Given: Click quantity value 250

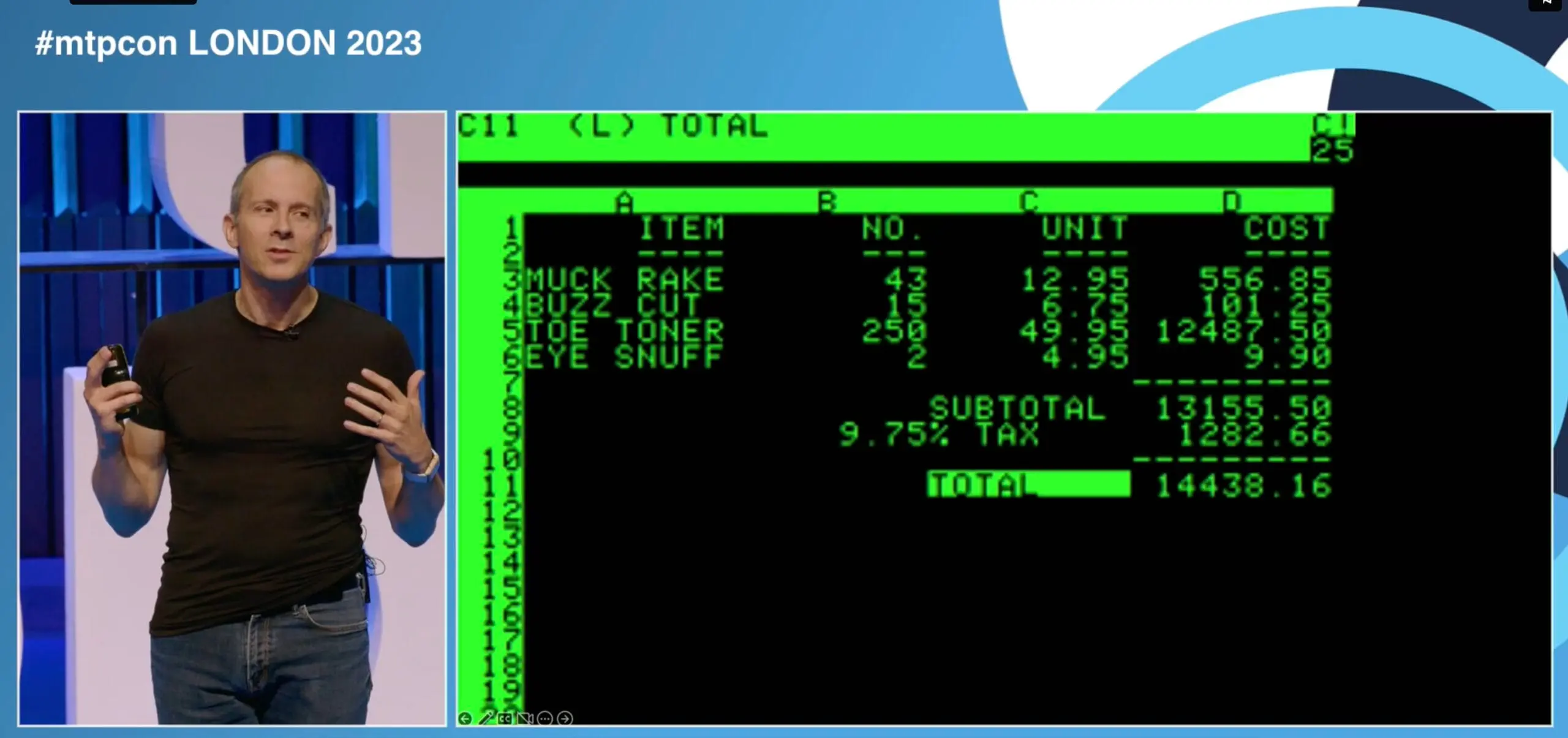Looking at the screenshot, I should pyautogui.click(x=894, y=331).
